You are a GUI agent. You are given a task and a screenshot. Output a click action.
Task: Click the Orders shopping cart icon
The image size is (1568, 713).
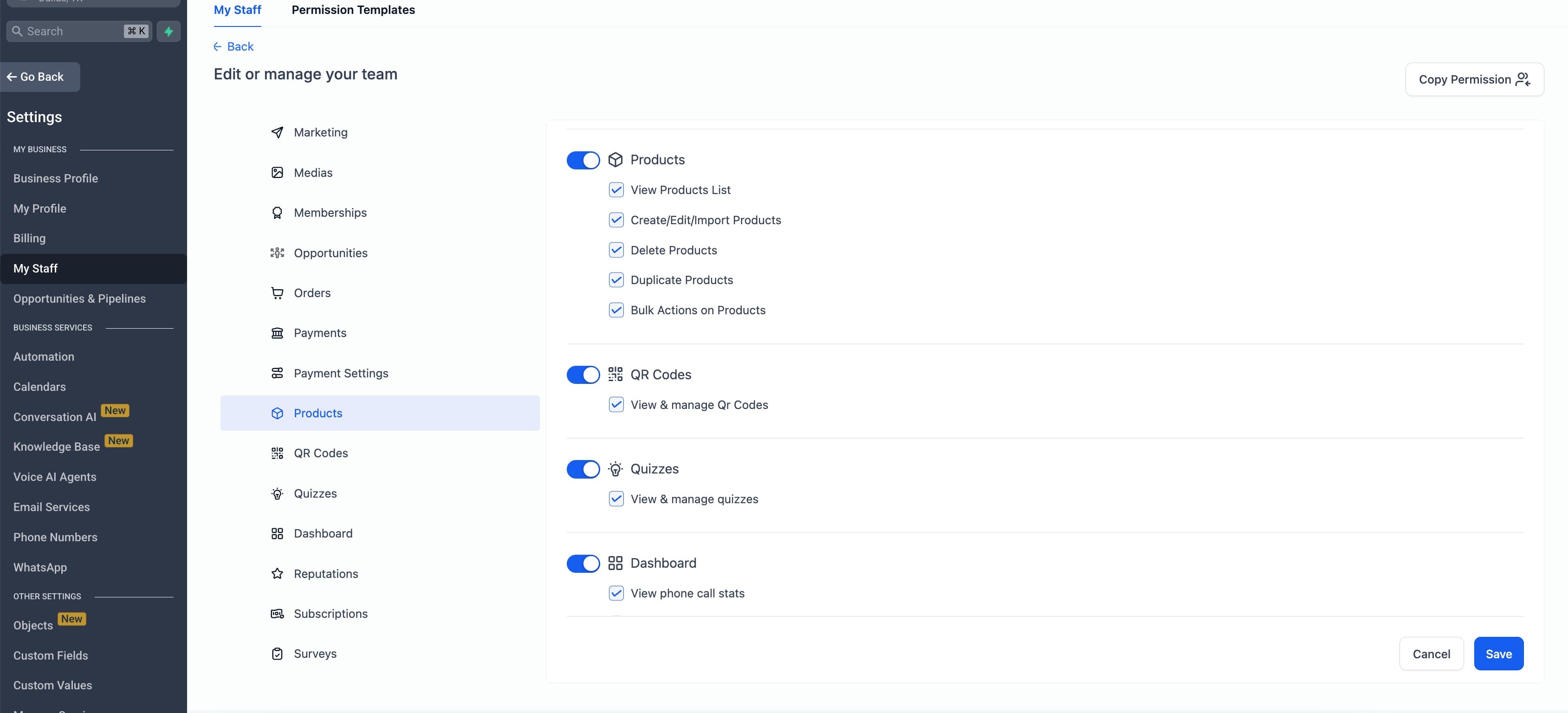(x=277, y=293)
